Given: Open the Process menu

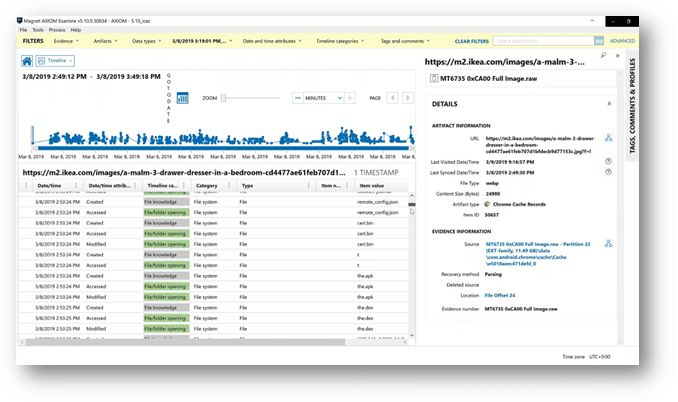Looking at the screenshot, I should [58, 30].
